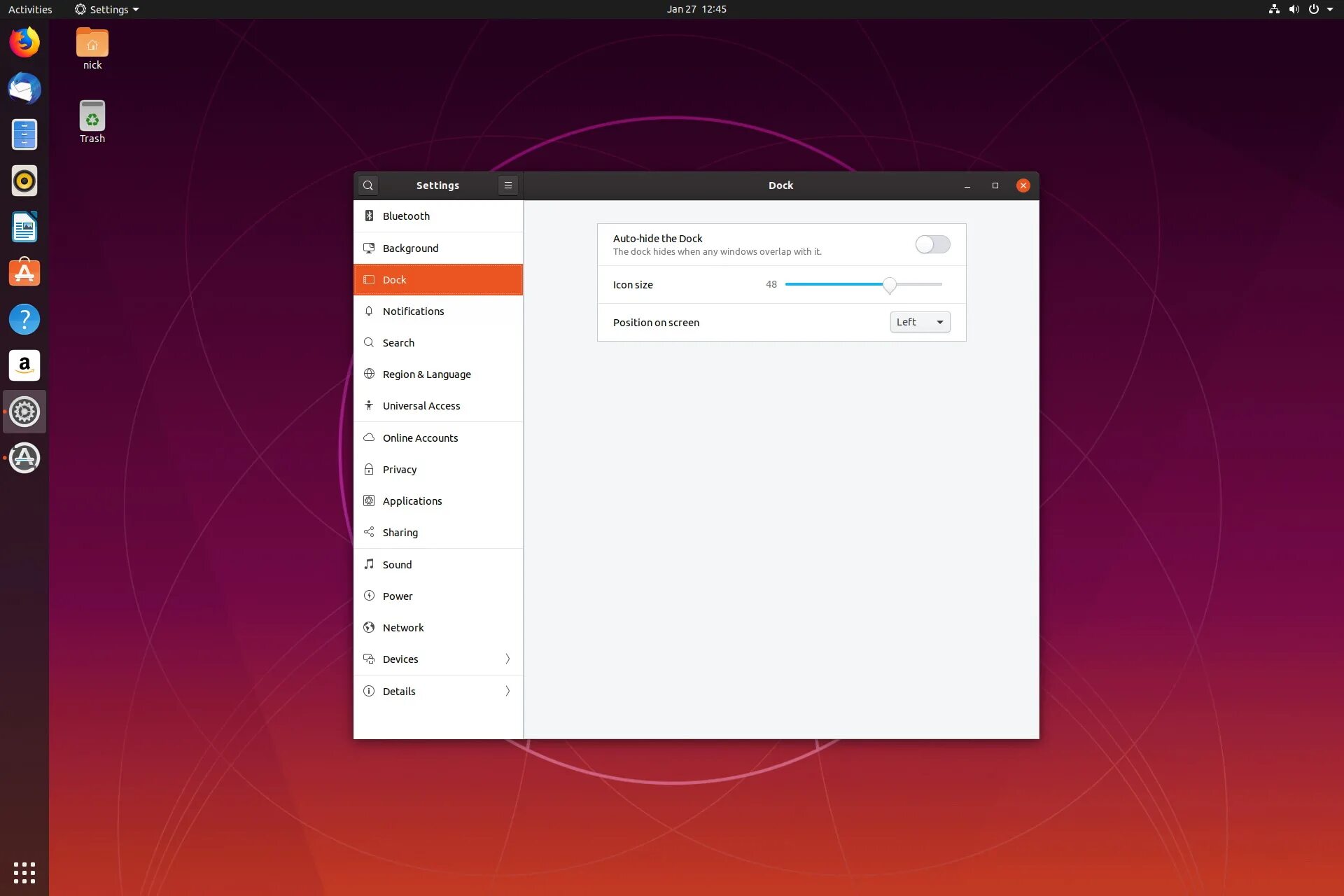Image resolution: width=1344 pixels, height=896 pixels.
Task: Open Thunderbird mail from the dock
Action: point(24,89)
